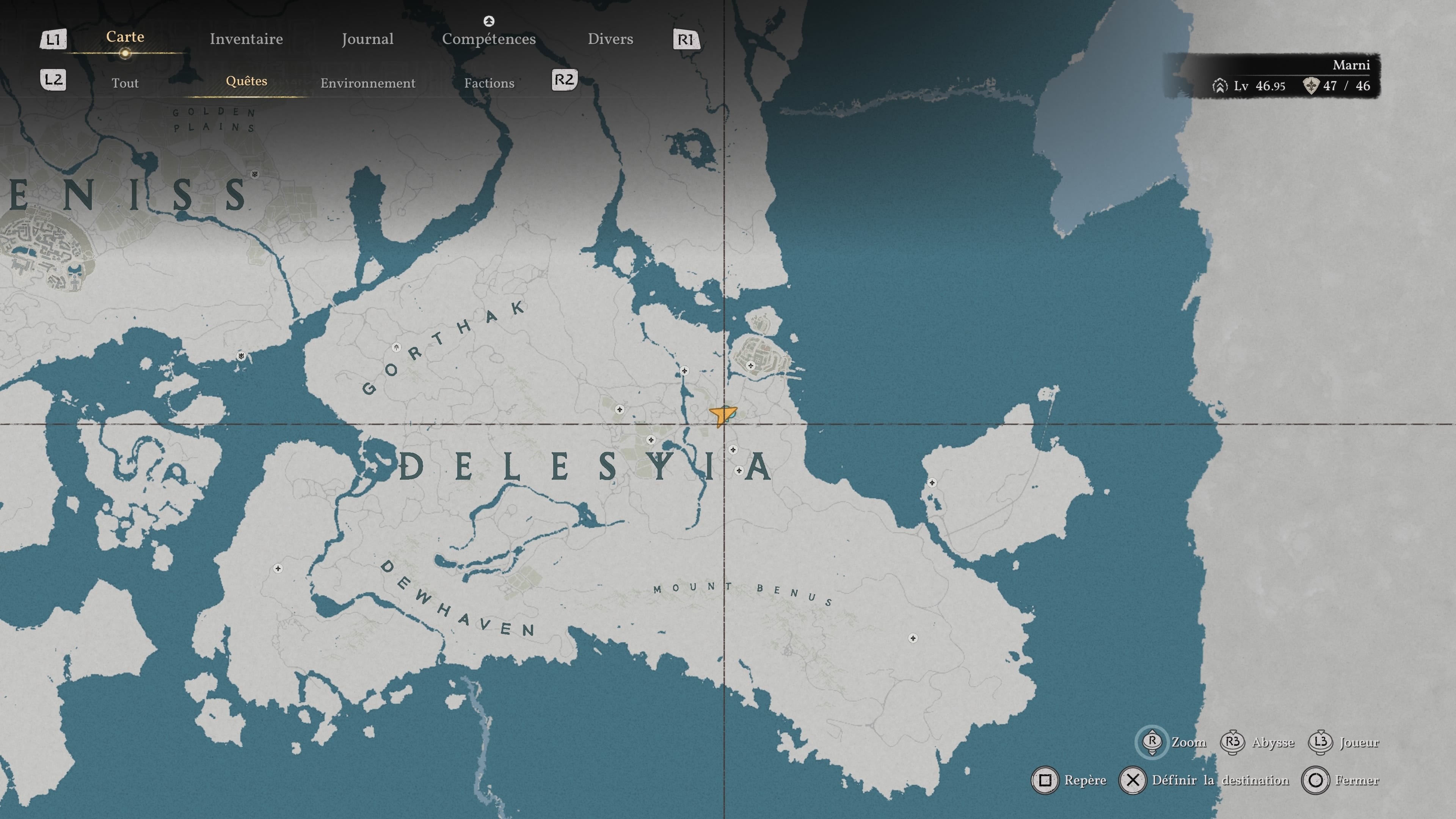
Task: Click the R stick Zoom icon
Action: (1152, 742)
